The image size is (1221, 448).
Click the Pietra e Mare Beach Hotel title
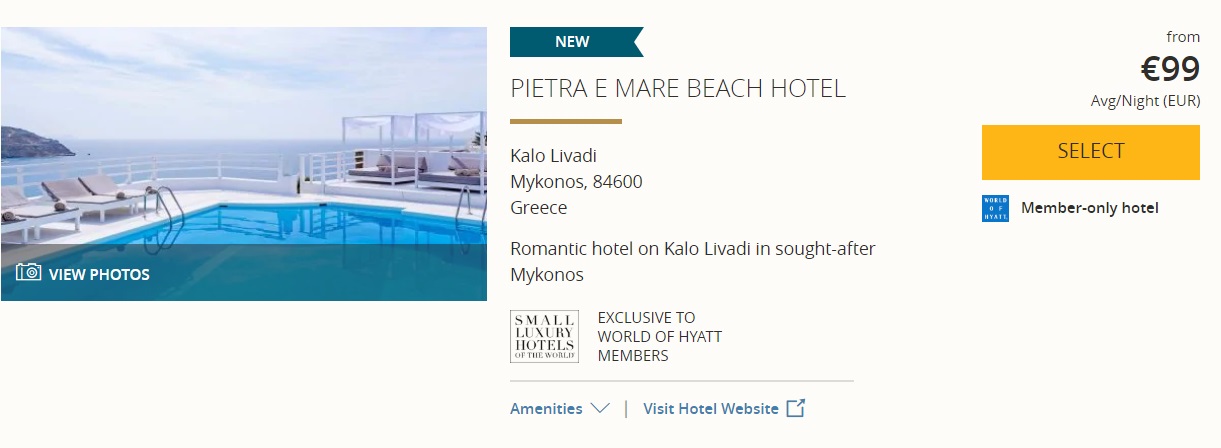coord(677,88)
